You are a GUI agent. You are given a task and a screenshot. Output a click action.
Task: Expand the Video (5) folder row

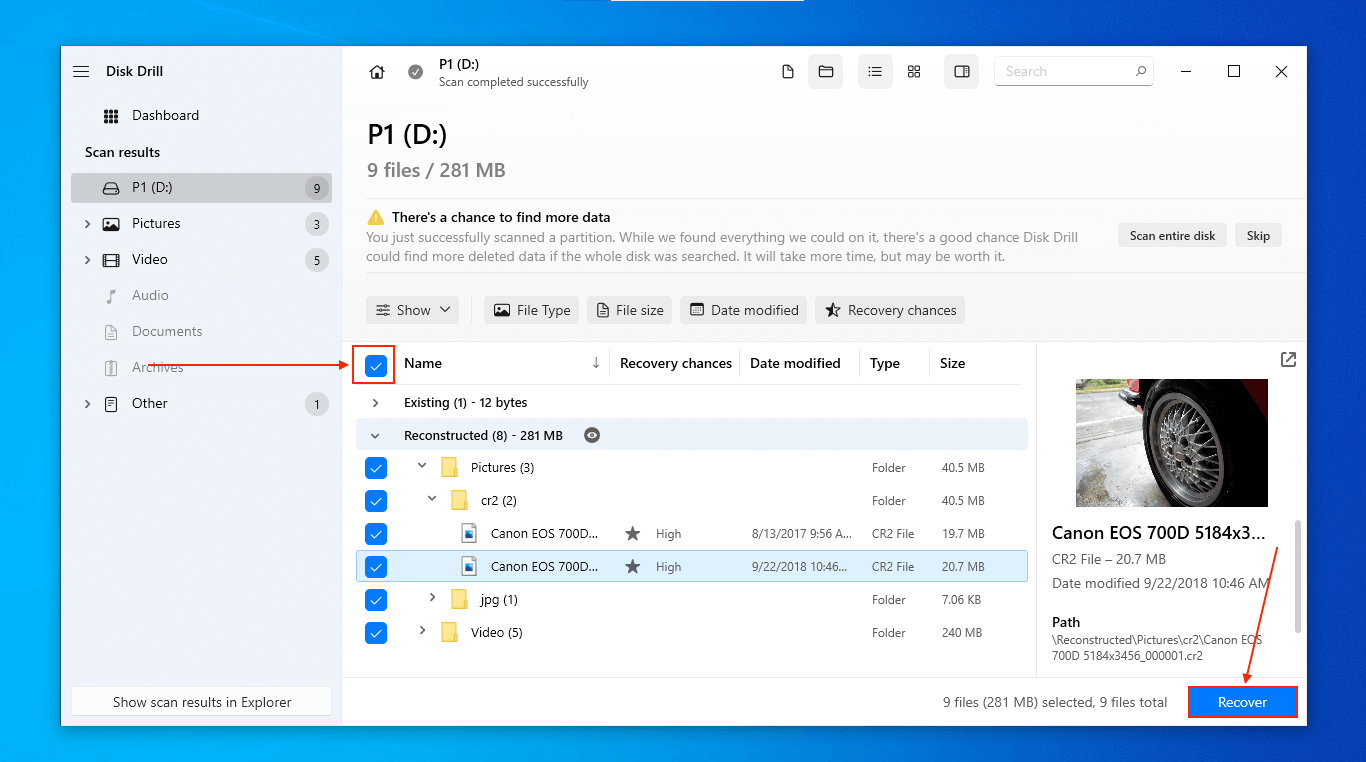(422, 630)
